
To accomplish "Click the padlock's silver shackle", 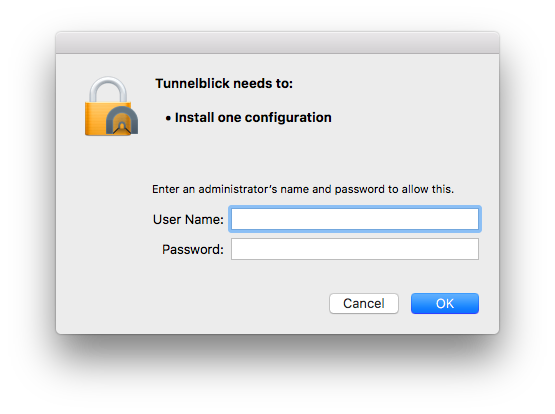I will tap(108, 90).
